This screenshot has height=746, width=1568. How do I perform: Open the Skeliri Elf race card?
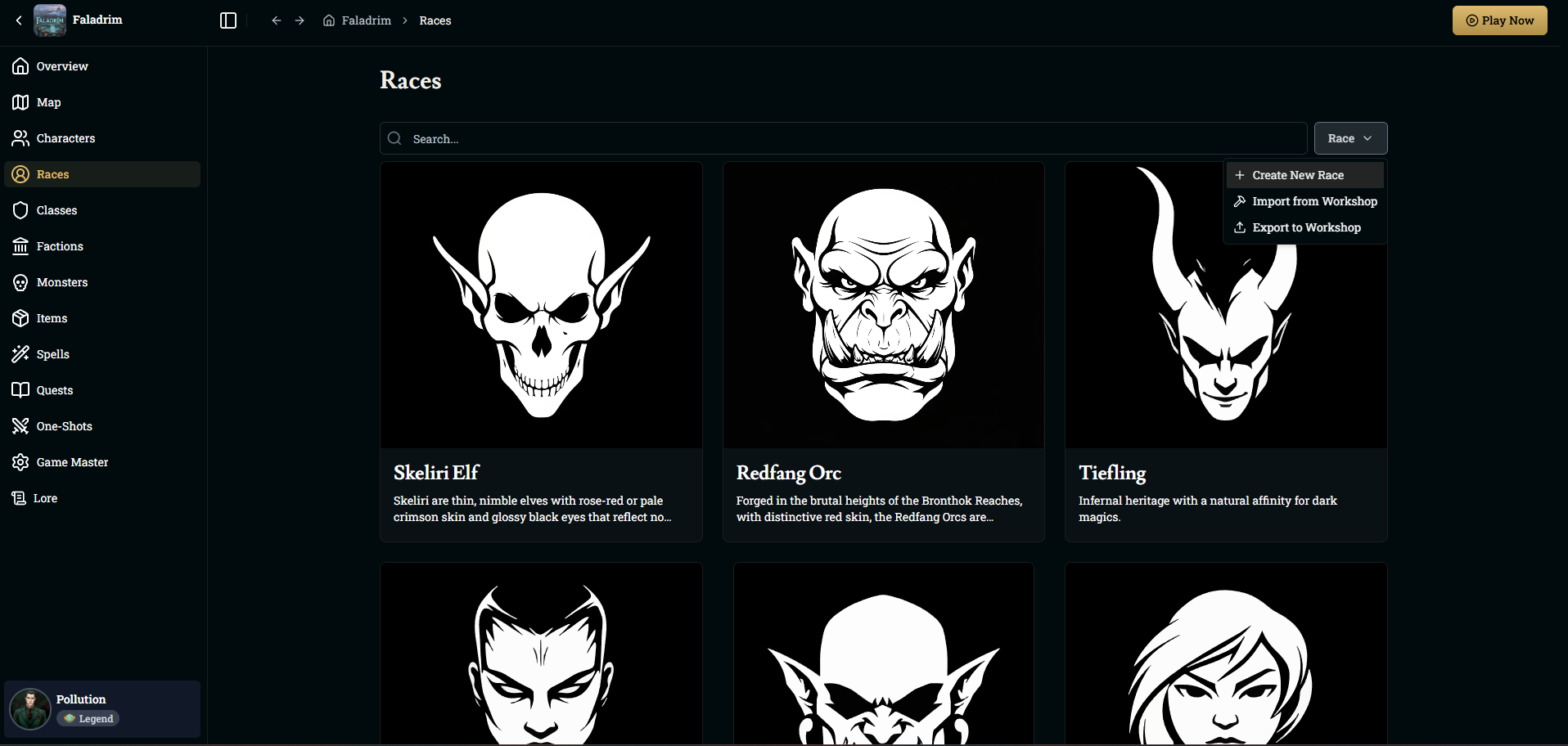click(x=541, y=352)
